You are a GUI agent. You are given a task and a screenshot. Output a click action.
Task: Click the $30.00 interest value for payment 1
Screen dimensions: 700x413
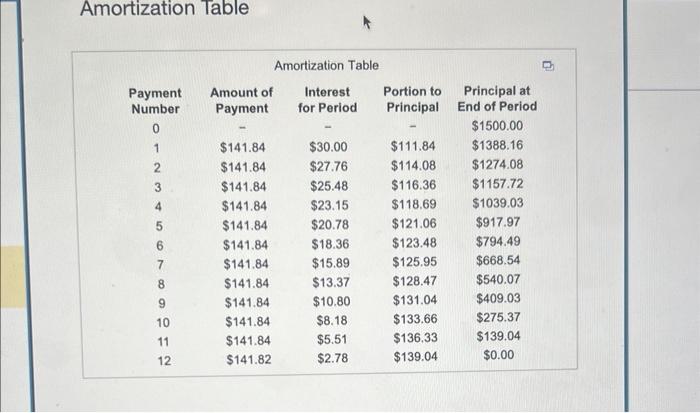[x=328, y=147]
